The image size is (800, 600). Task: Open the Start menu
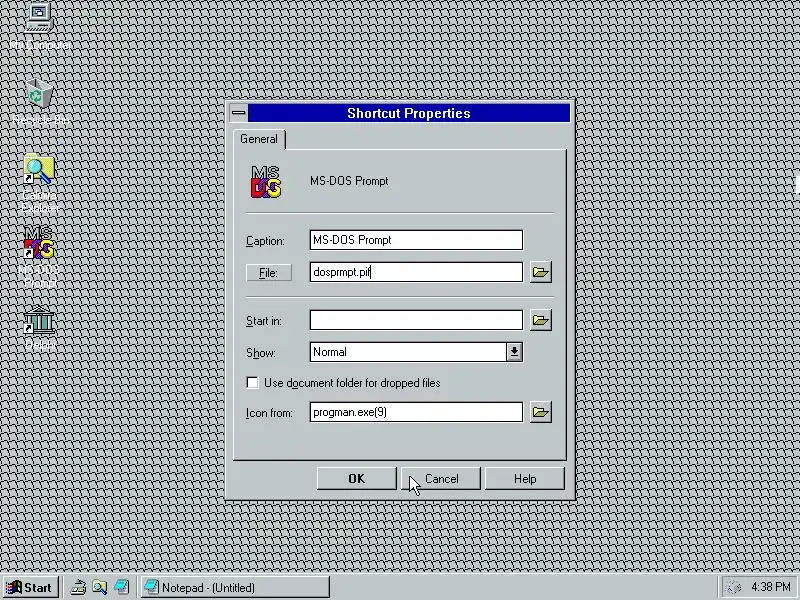click(x=31, y=587)
